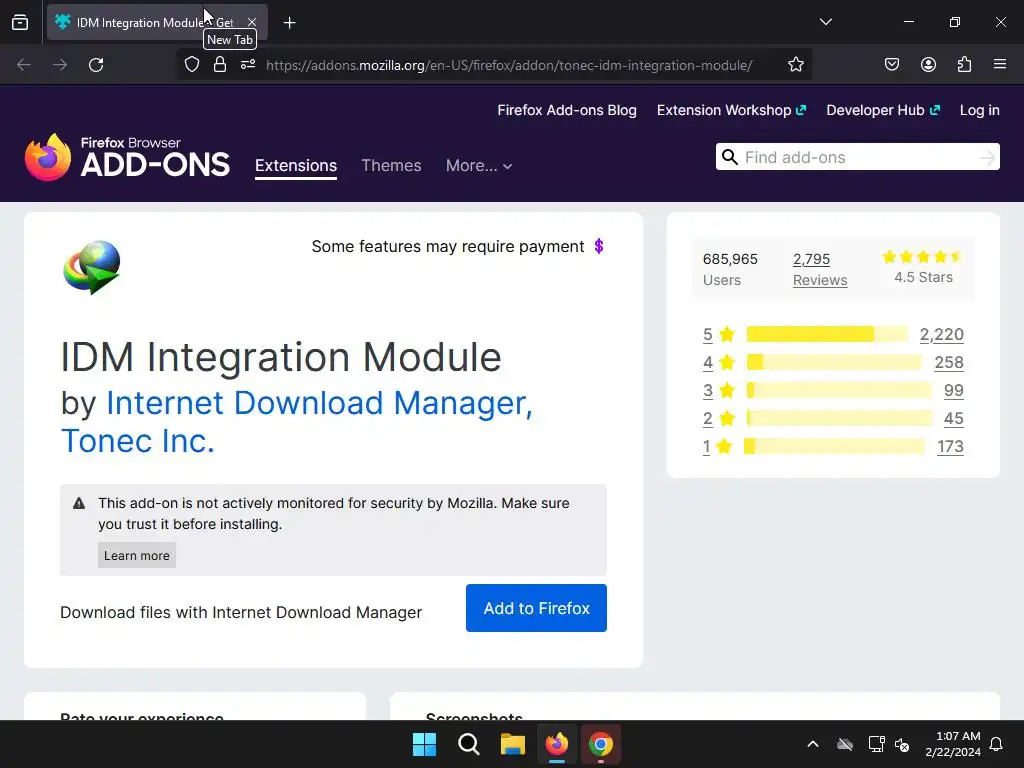Reload the page with the refresh icon
This screenshot has width=1024, height=768.
96,65
